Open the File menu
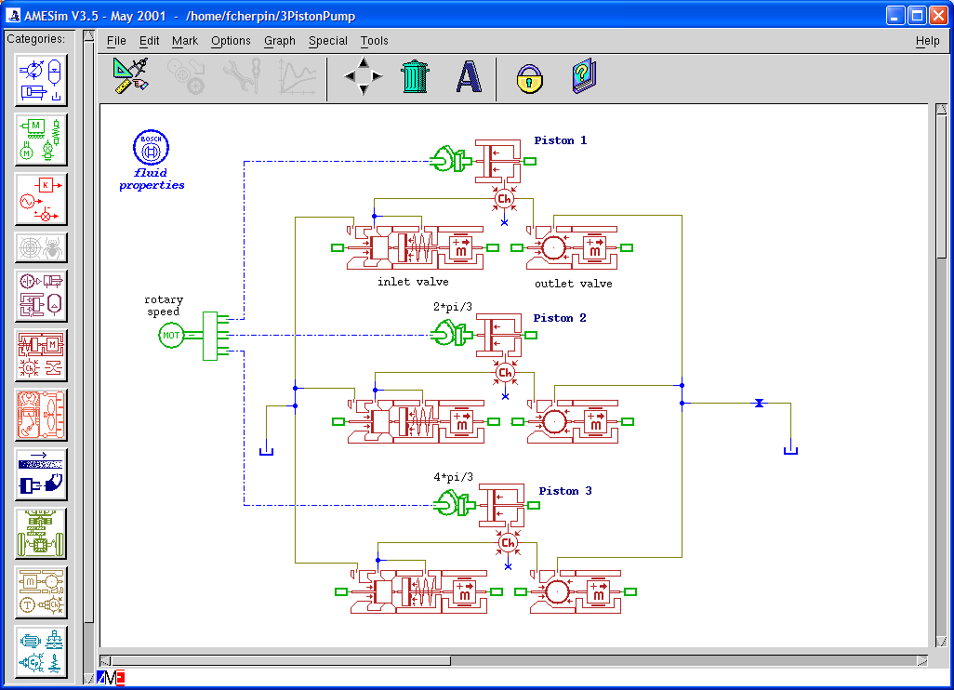Viewport: 954px width, 690px height. coord(116,41)
